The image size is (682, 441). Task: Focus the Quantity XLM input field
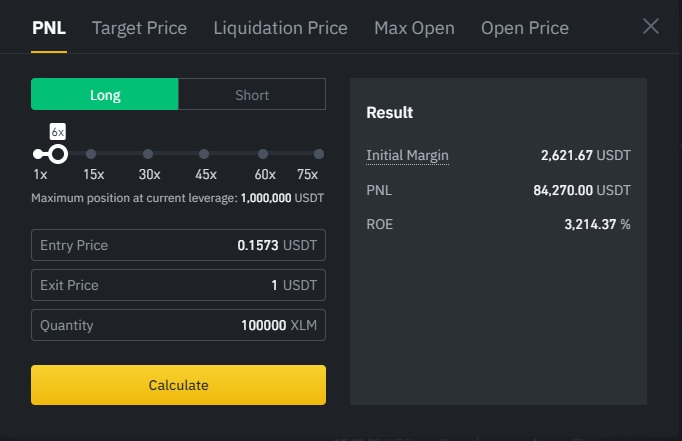[x=178, y=325]
